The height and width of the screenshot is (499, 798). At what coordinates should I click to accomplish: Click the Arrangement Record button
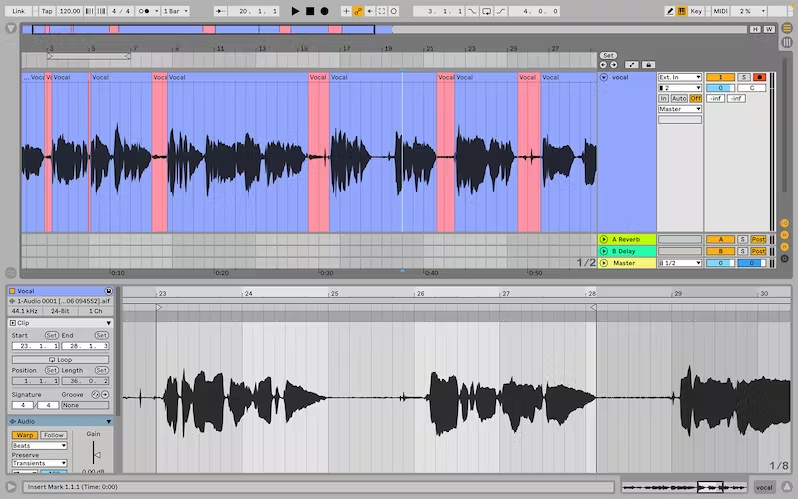(x=324, y=11)
